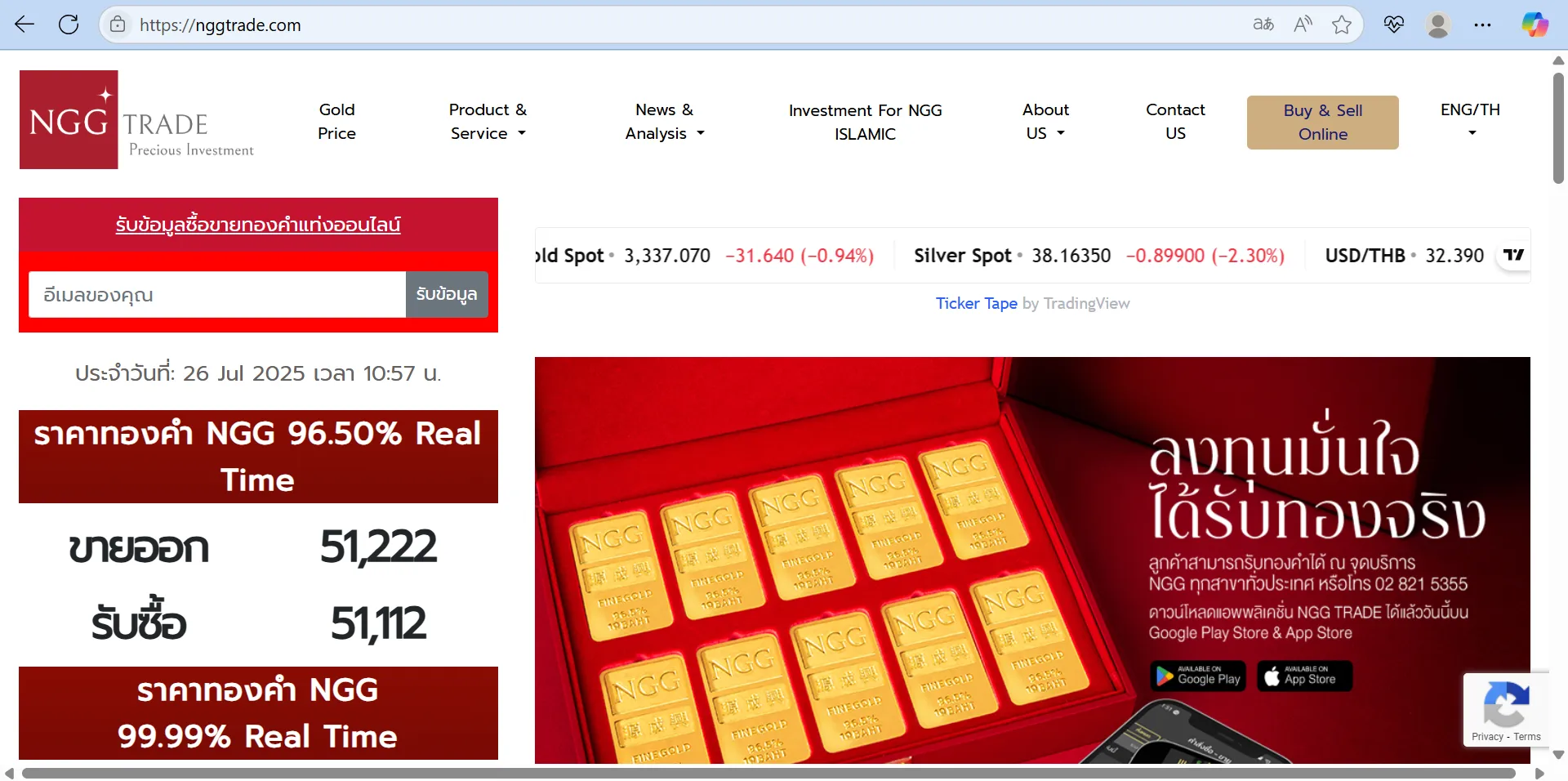Add page to favorites with star icon
This screenshot has height=781, width=1568.
click(x=1341, y=25)
